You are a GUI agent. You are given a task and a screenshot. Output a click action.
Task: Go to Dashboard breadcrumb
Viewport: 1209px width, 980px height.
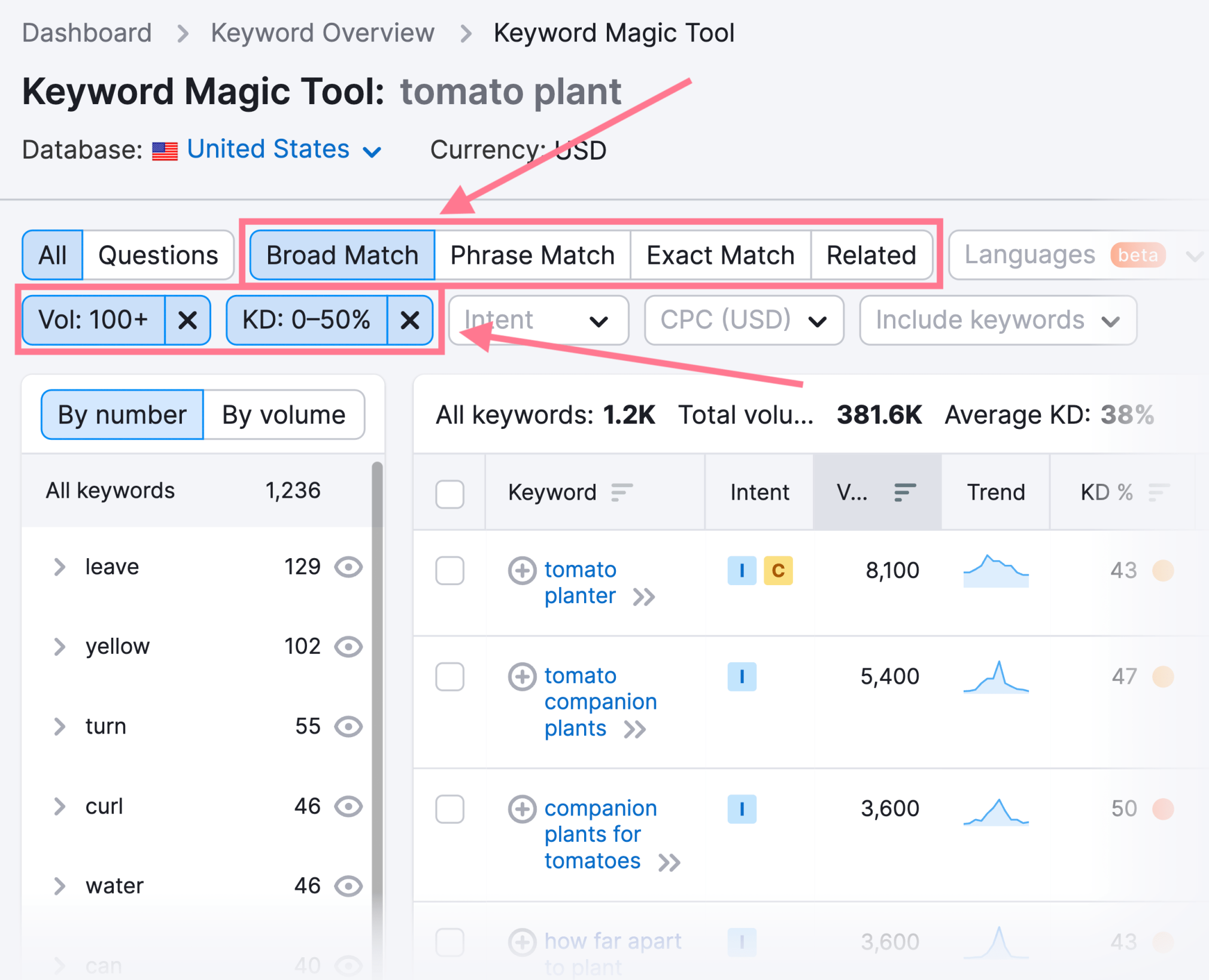click(x=87, y=33)
